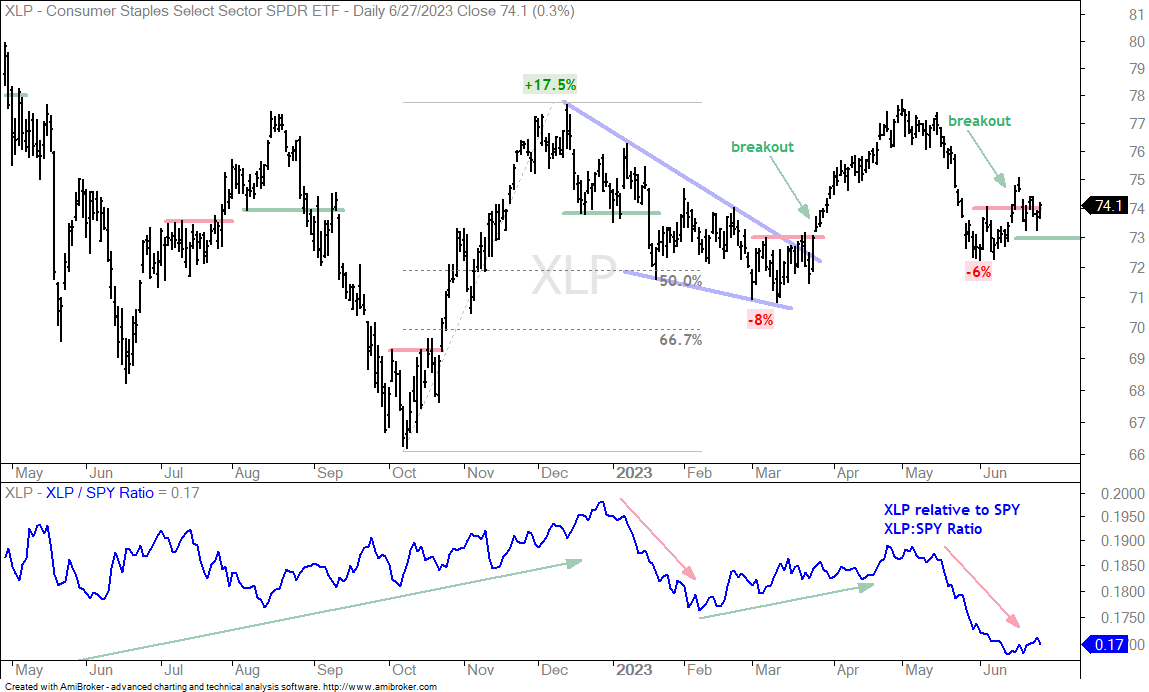Click the XLP relative to SPY label
The height and width of the screenshot is (692, 1149).
pos(951,509)
